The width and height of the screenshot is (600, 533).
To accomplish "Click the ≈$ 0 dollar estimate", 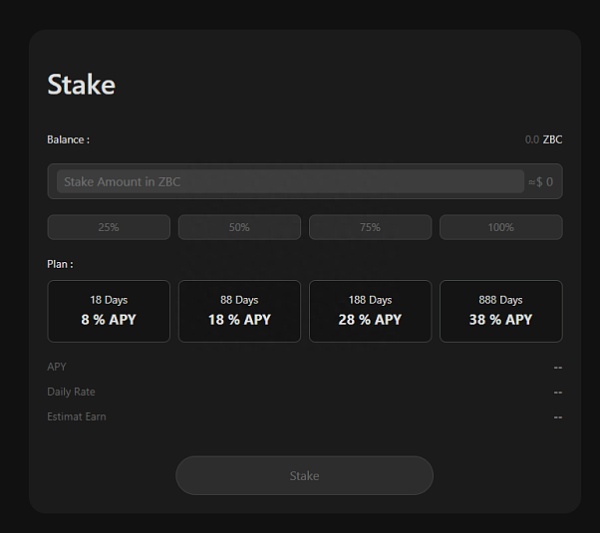I will point(540,182).
